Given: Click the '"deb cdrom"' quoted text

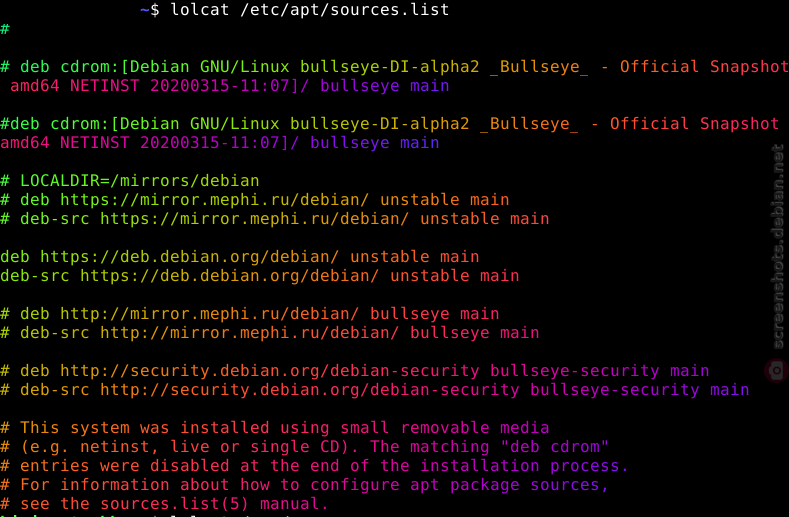Looking at the screenshot, I should [554, 447].
